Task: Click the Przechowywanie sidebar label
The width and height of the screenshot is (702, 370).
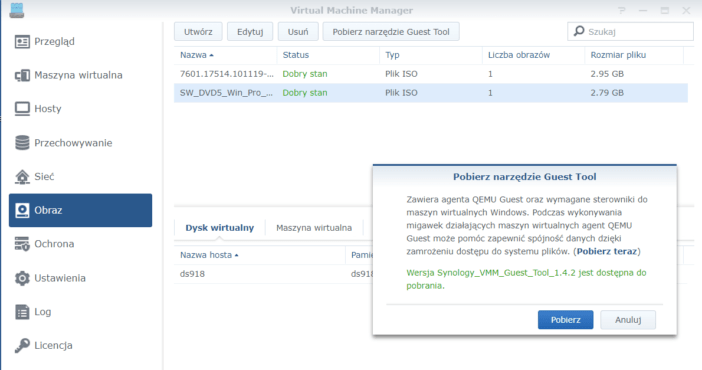Action: (x=73, y=143)
